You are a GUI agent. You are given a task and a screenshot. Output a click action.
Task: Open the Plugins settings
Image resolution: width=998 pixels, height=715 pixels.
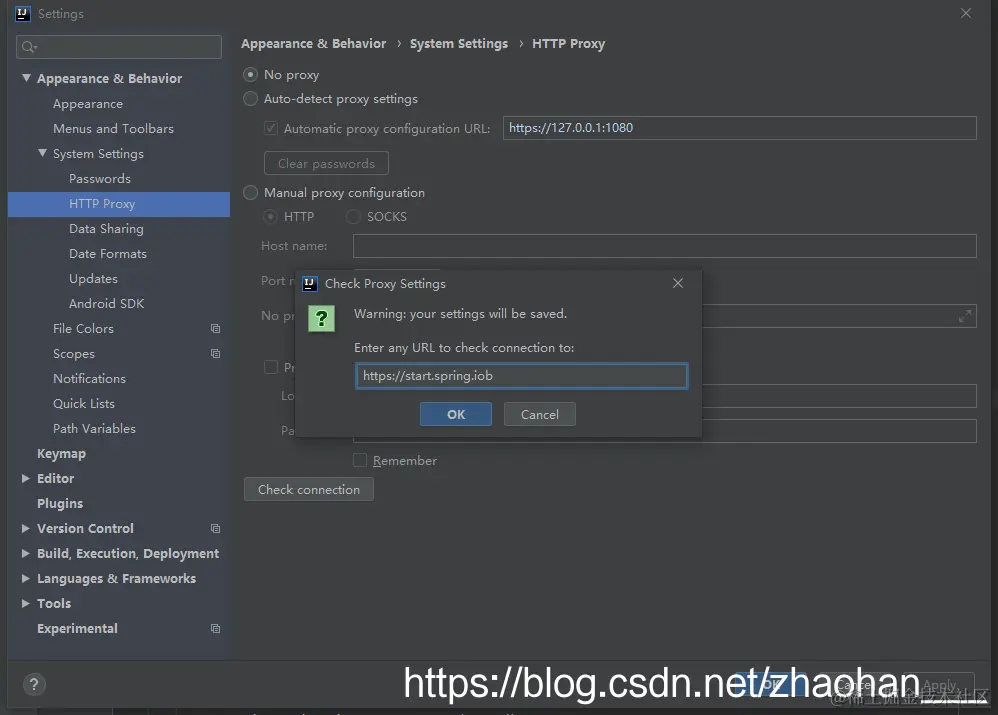tap(60, 504)
